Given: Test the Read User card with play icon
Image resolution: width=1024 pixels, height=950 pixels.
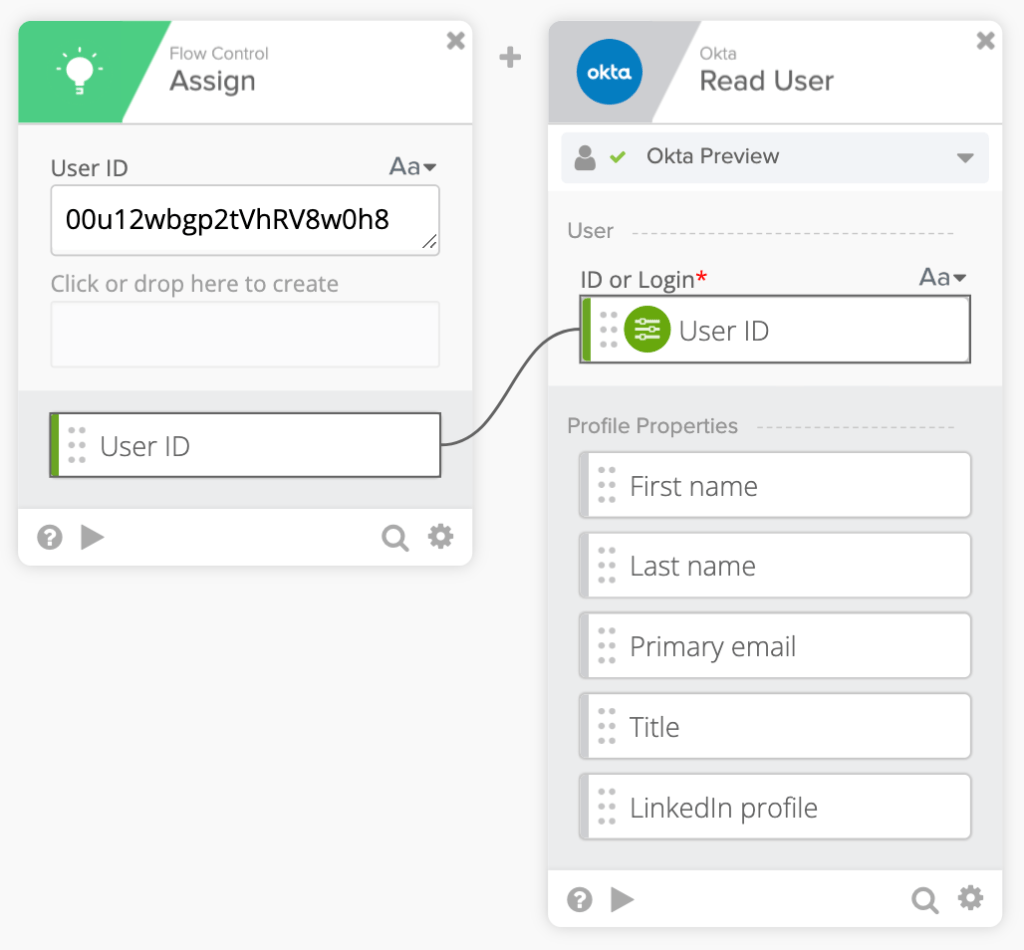Looking at the screenshot, I should coord(622,899).
